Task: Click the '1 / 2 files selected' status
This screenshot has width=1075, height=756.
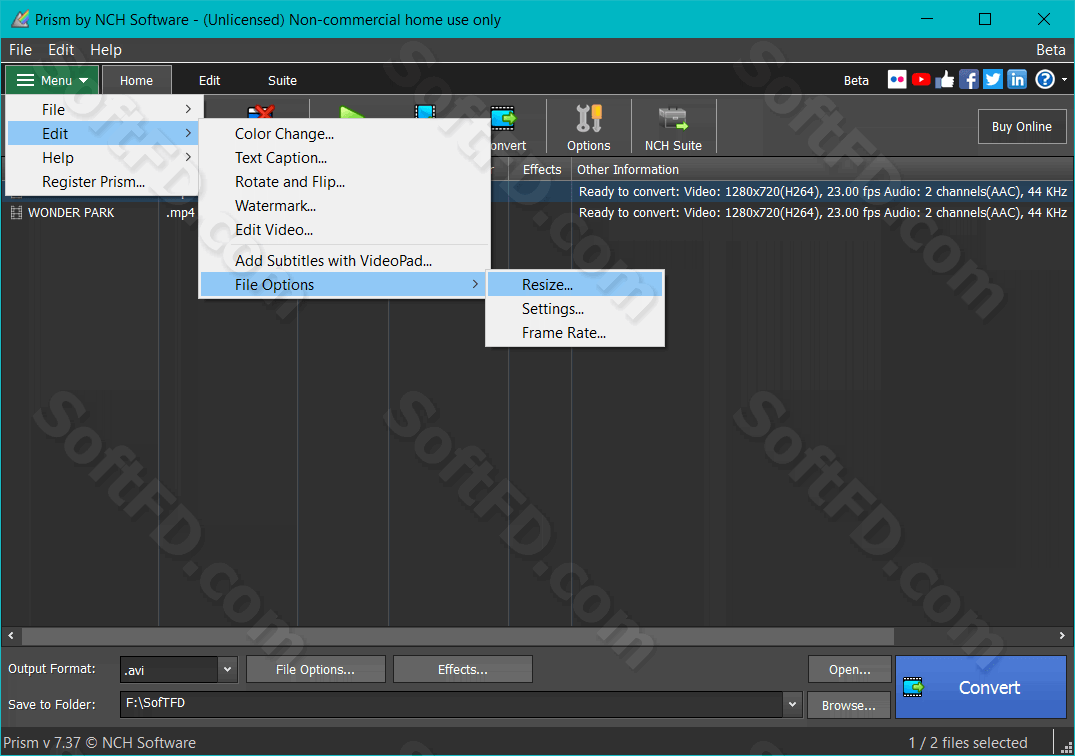Action: pos(968,742)
